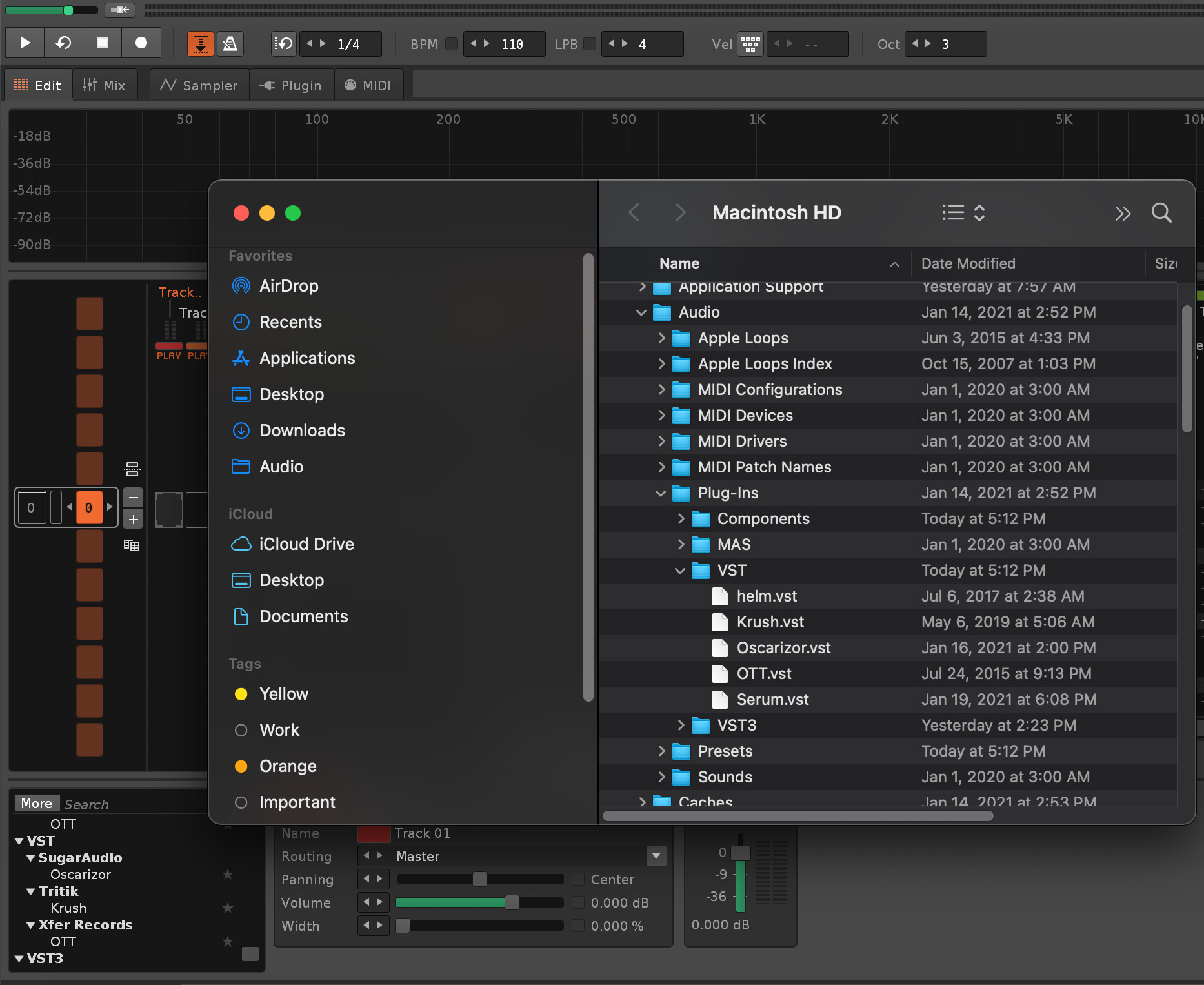1204x985 pixels.
Task: Open Audio favorite in Finder sidebar
Action: click(281, 467)
